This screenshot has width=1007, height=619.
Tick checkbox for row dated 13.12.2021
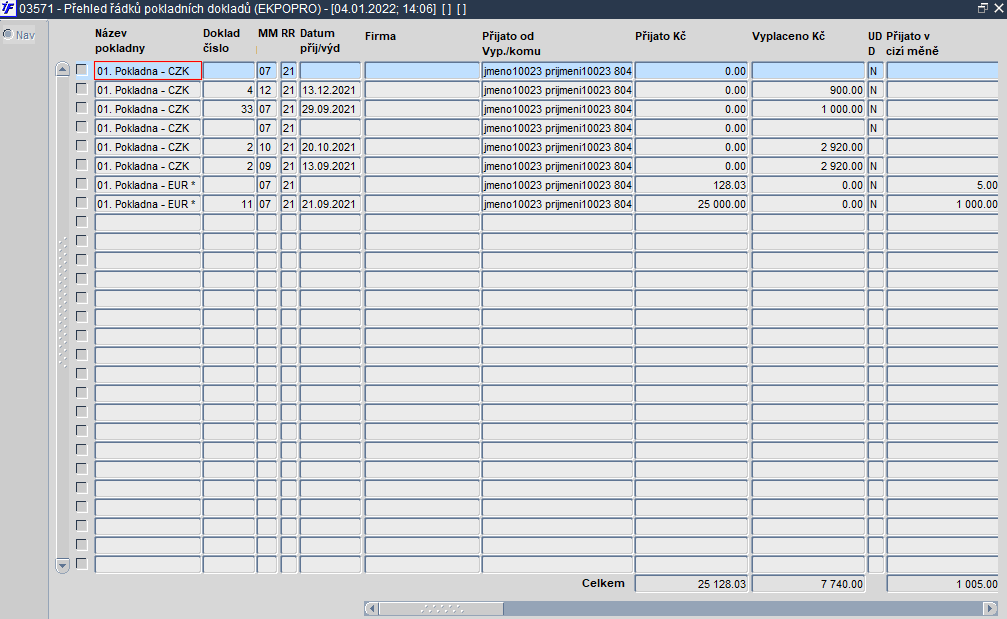tap(82, 89)
